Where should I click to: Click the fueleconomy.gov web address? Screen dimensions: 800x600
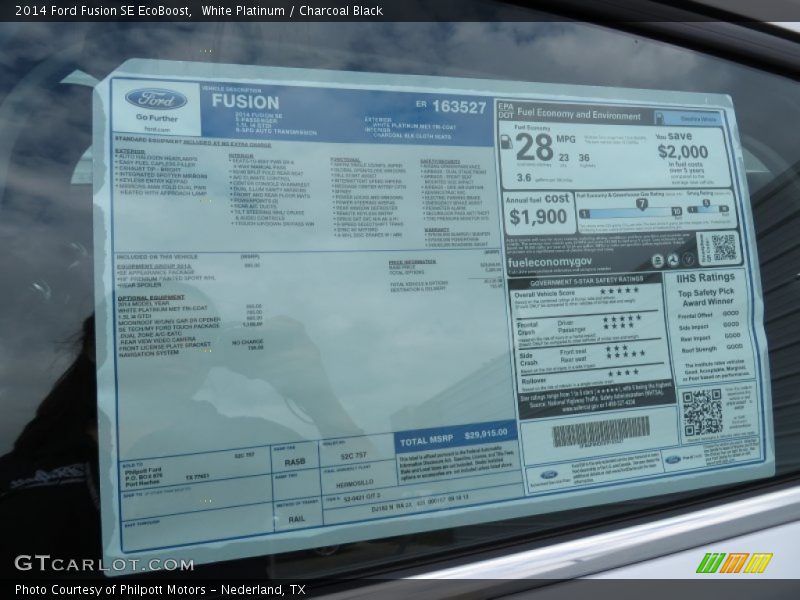[x=550, y=263]
